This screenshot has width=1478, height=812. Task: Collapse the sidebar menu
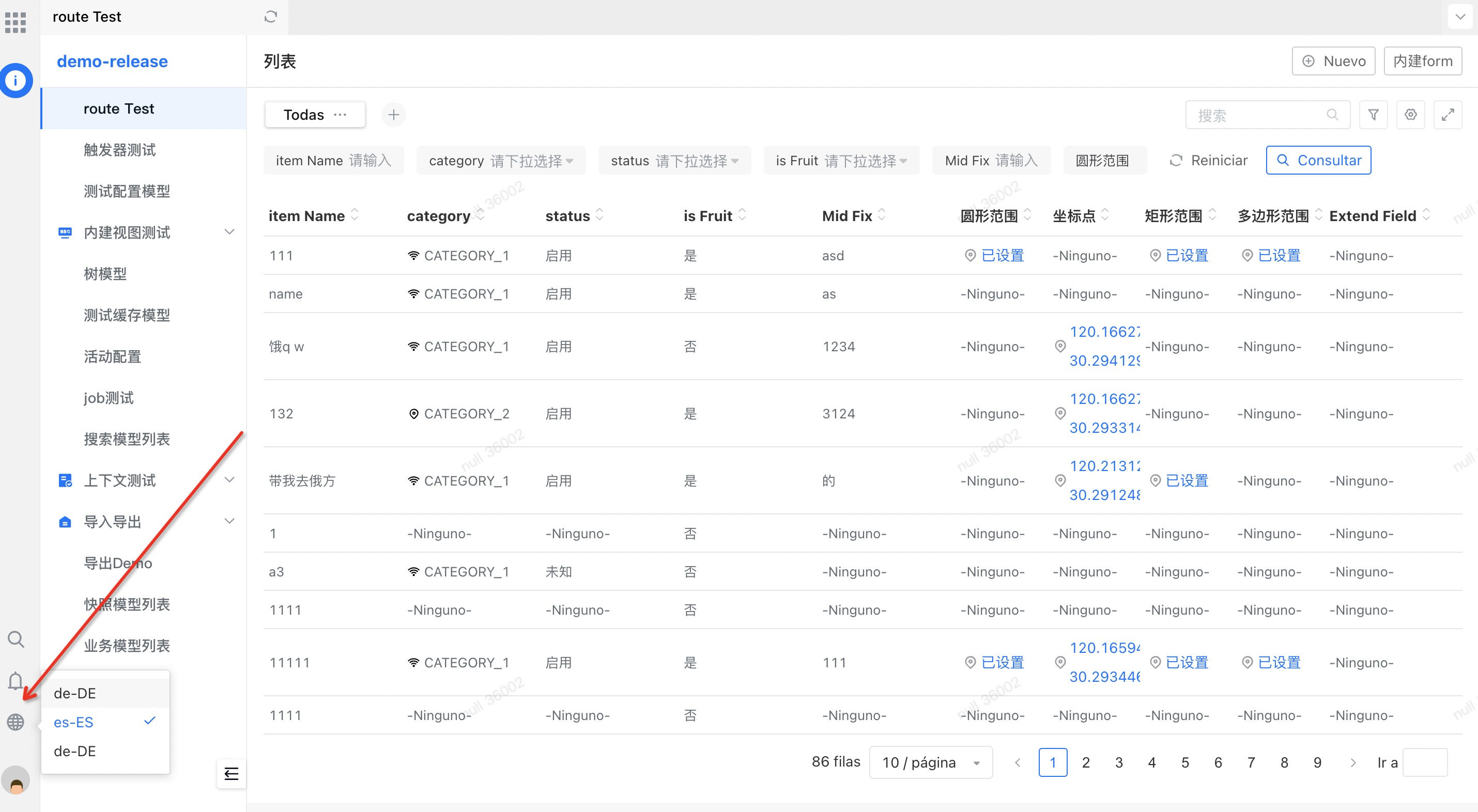tap(231, 774)
